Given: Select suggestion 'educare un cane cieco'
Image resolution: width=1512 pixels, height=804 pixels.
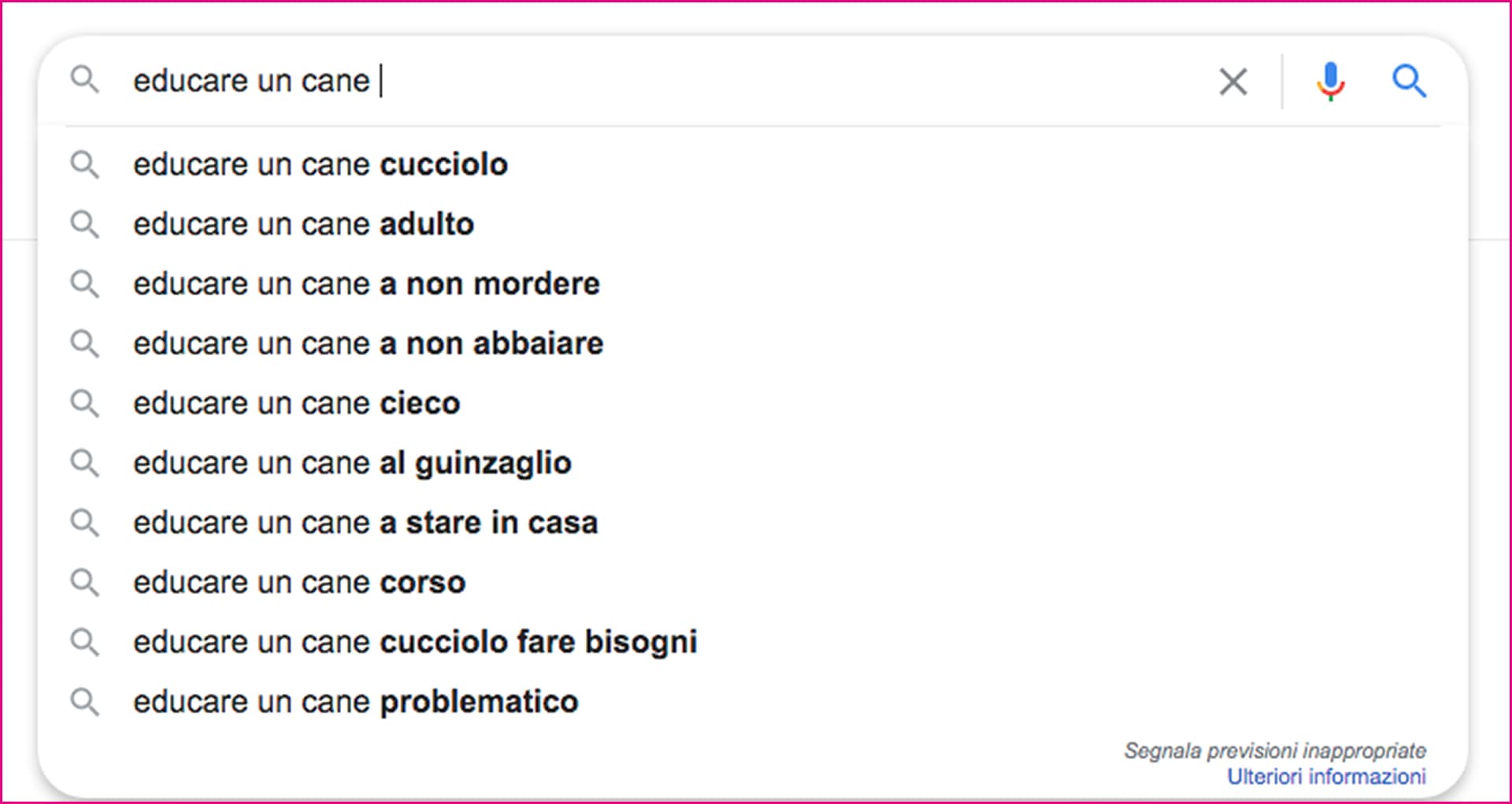Looking at the screenshot, I should coord(297,403).
